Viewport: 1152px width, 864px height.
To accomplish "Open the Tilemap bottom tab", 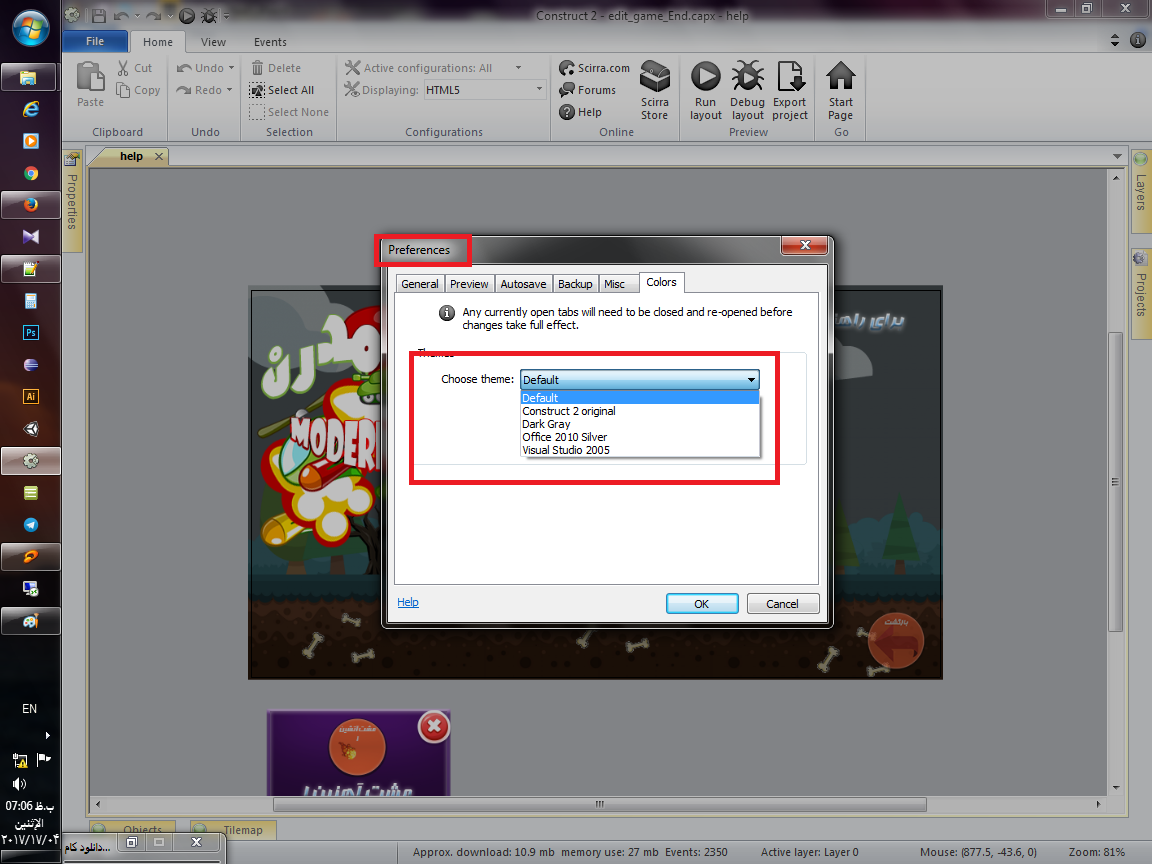I will click(x=234, y=829).
